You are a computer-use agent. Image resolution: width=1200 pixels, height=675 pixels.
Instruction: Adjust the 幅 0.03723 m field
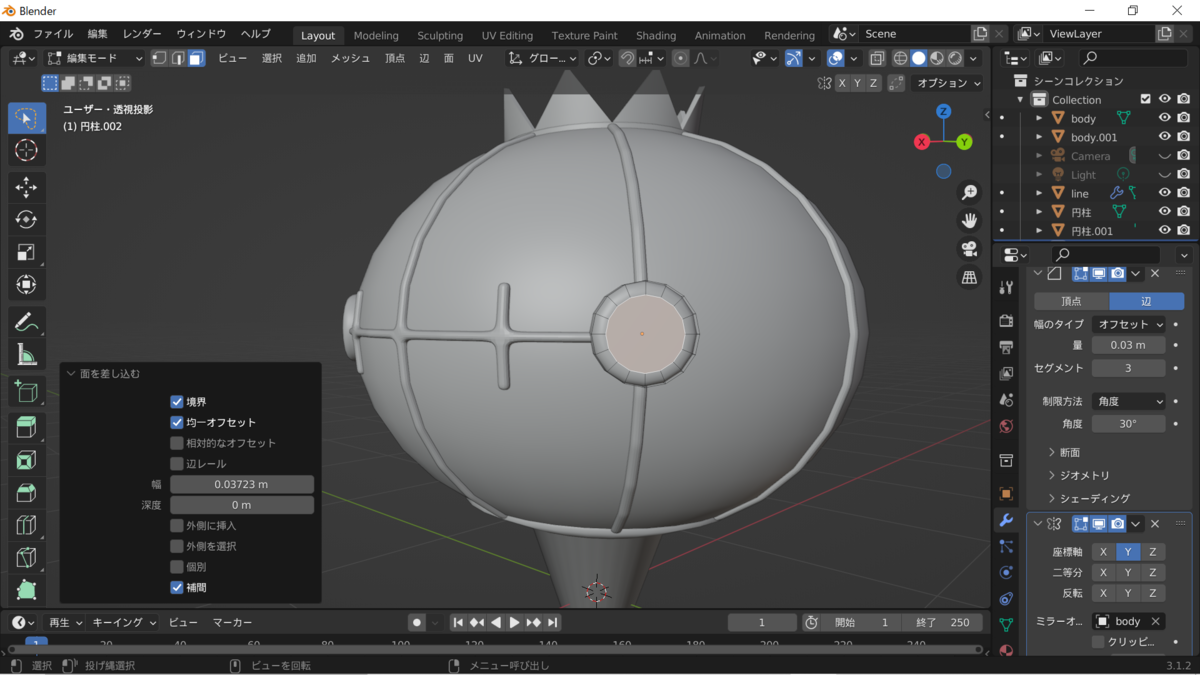(242, 484)
